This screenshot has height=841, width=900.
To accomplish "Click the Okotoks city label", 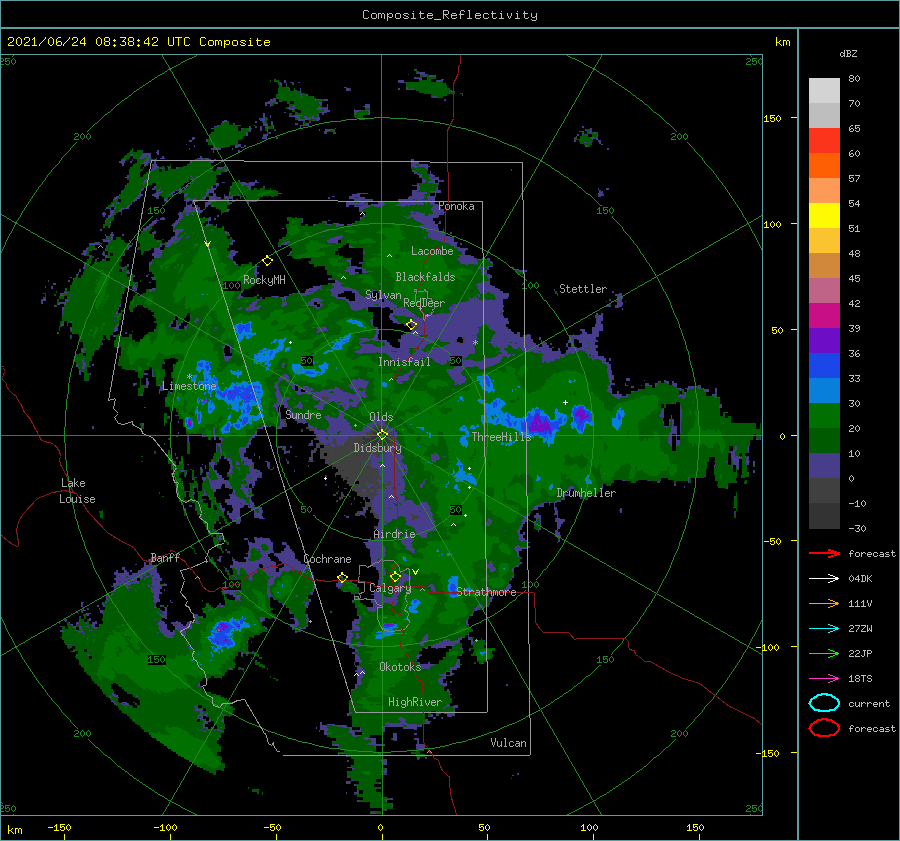I will coord(400,667).
